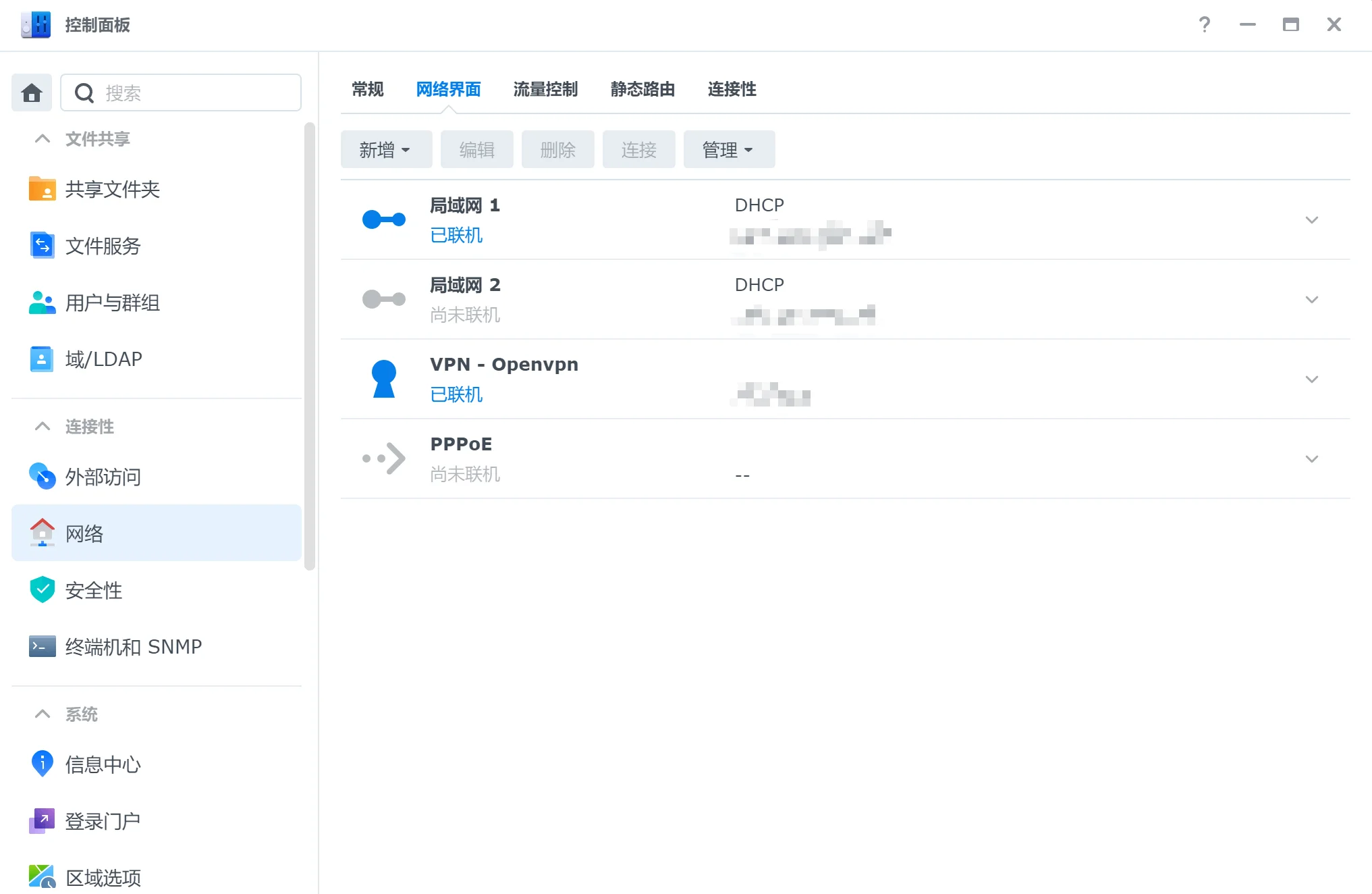Screen dimensions: 1372x894
Task: Collapse the 文件共享 sidebar group
Action: [x=43, y=139]
